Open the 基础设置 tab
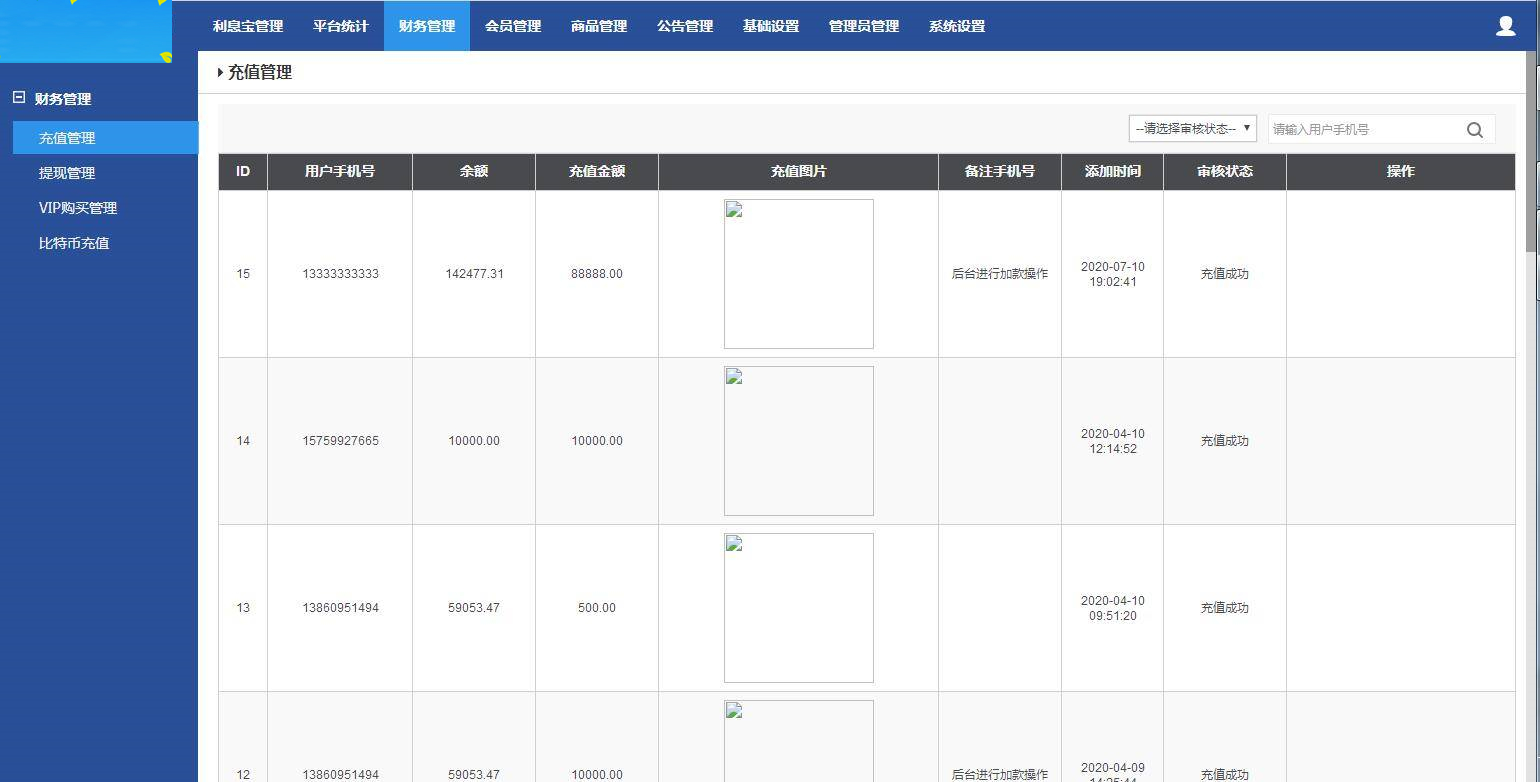Image resolution: width=1540 pixels, height=782 pixels. [x=770, y=26]
